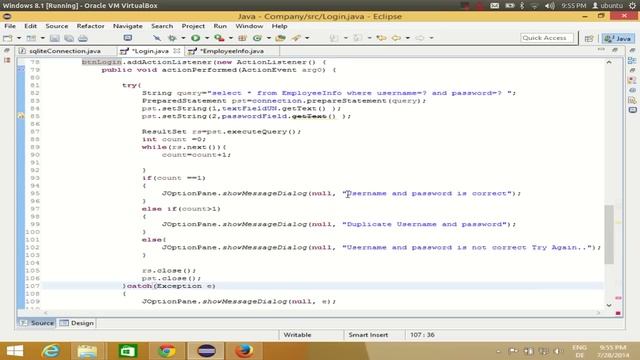Click the red overview ruler marker

[618, 298]
